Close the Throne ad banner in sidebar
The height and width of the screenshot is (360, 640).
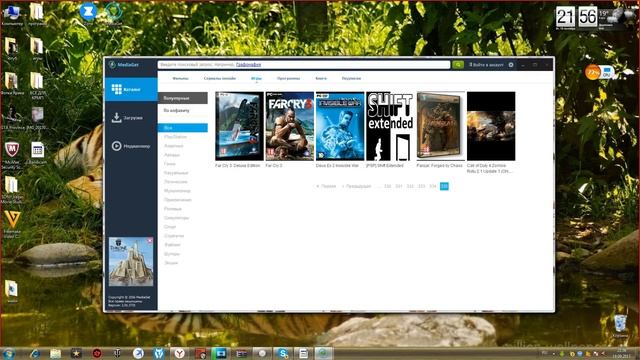(150, 240)
